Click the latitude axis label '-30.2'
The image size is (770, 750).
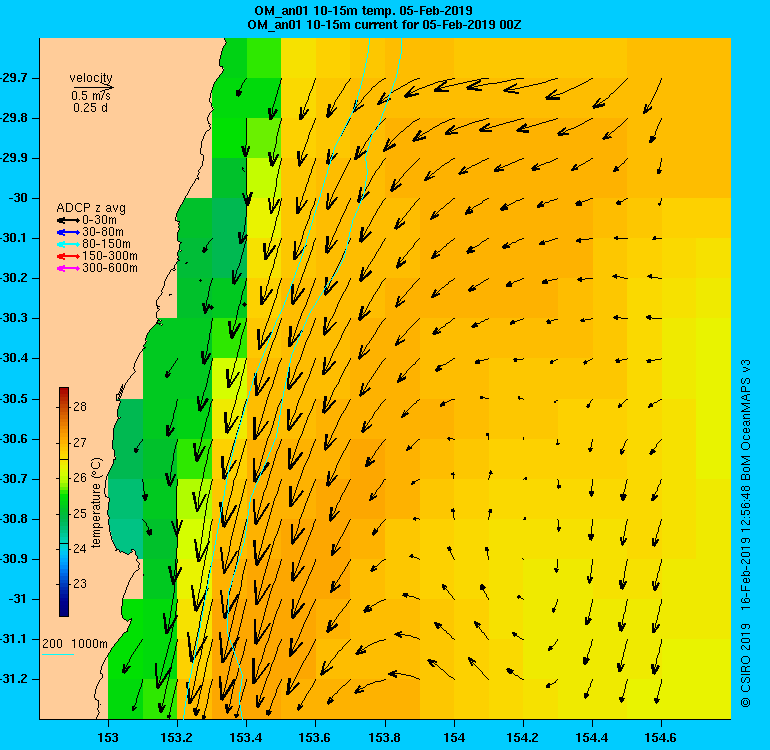[x=13, y=278]
